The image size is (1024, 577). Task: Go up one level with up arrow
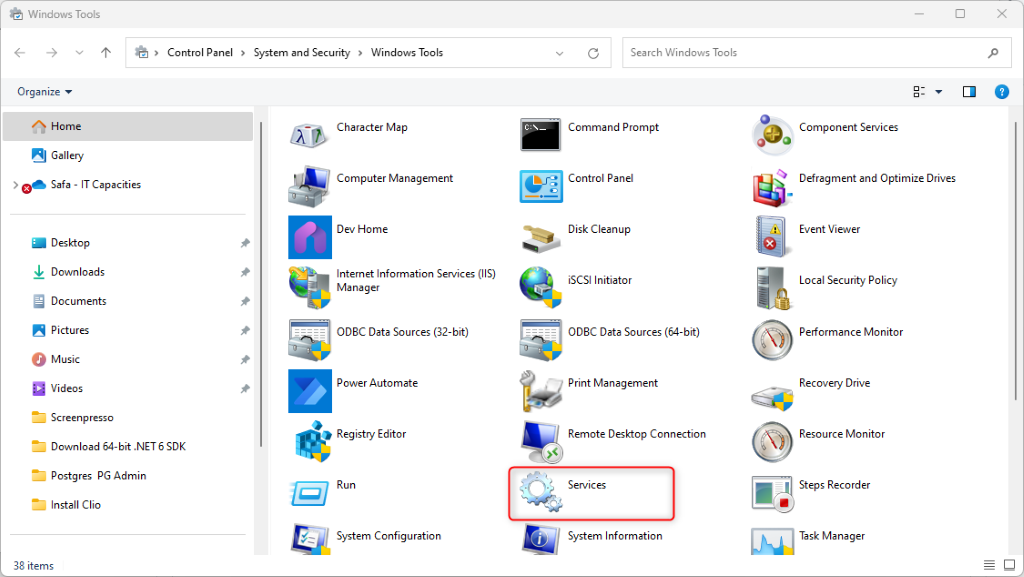click(x=106, y=53)
